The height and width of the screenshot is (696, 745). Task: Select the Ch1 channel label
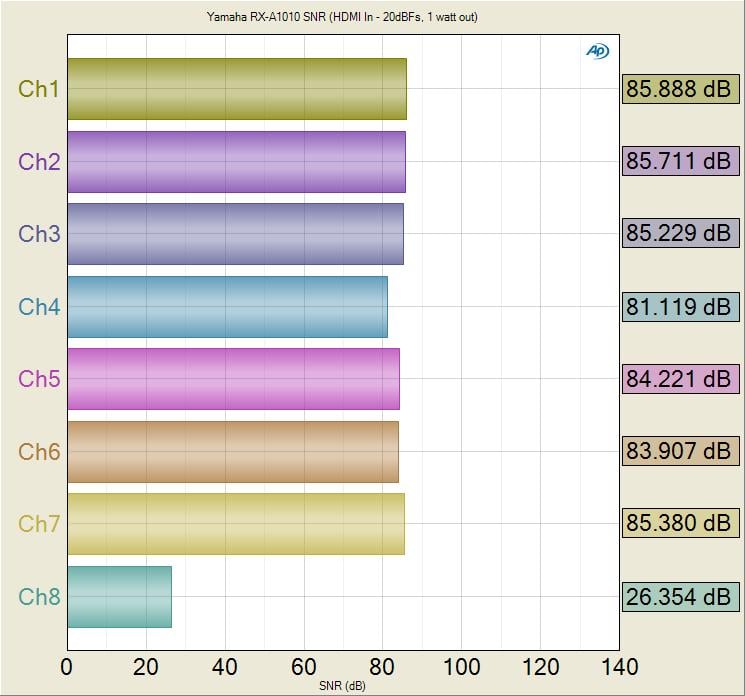pyautogui.click(x=39, y=89)
